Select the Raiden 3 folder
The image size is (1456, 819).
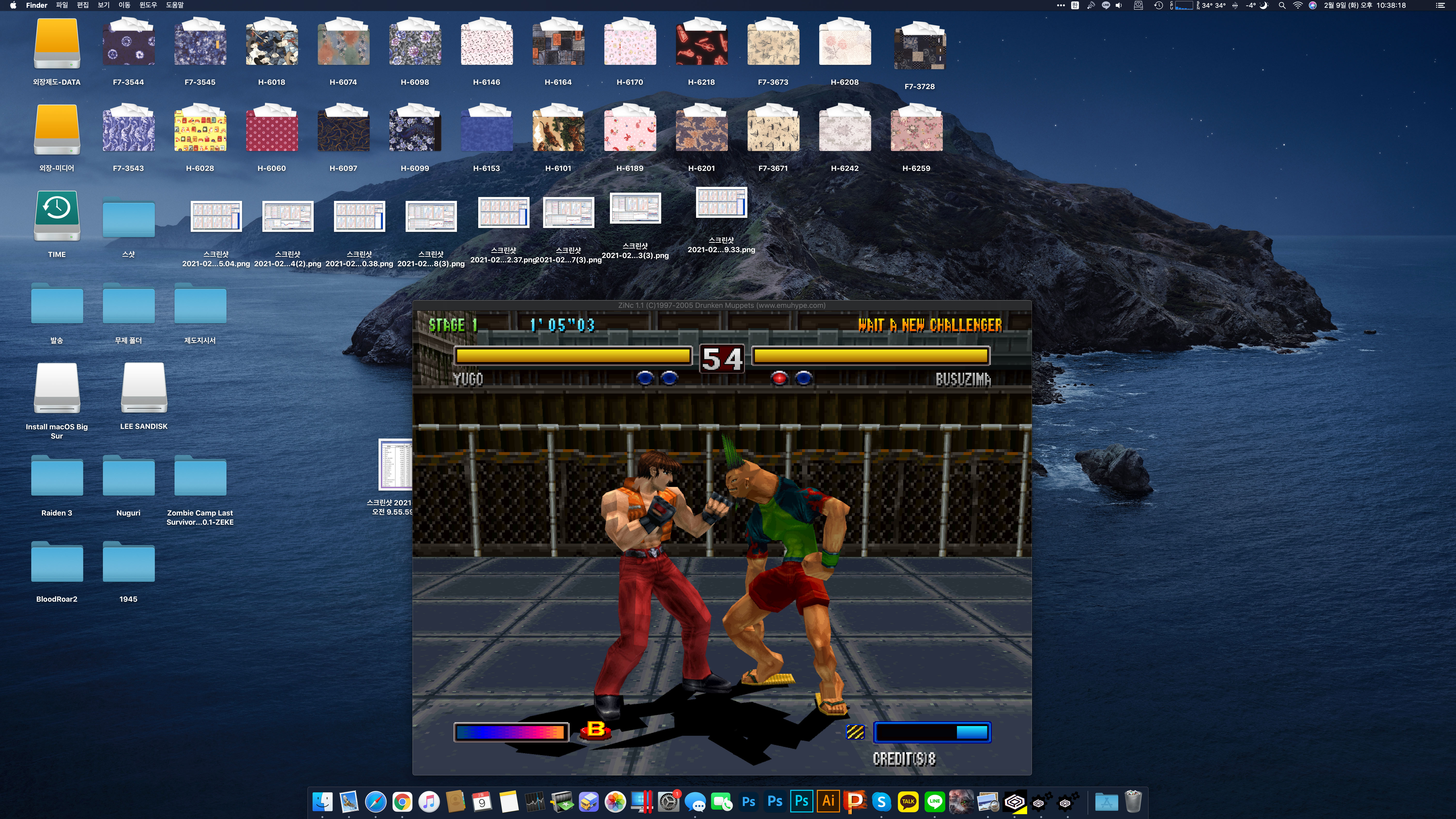click(57, 476)
